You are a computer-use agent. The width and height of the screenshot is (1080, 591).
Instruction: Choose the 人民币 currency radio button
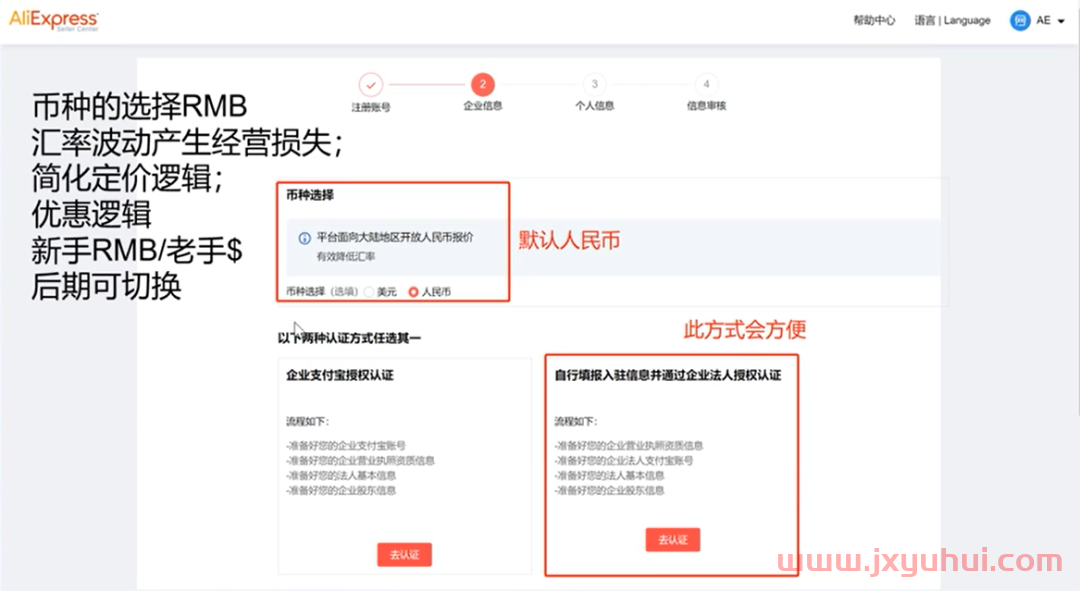(413, 292)
